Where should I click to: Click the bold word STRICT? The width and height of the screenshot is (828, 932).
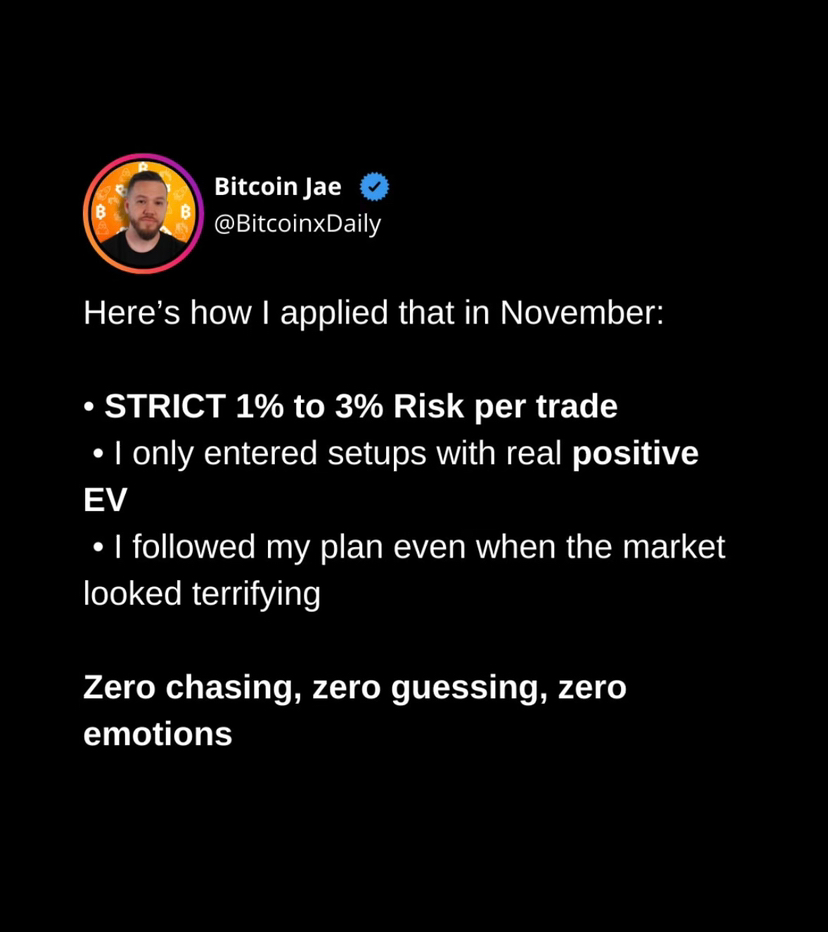[165, 407]
